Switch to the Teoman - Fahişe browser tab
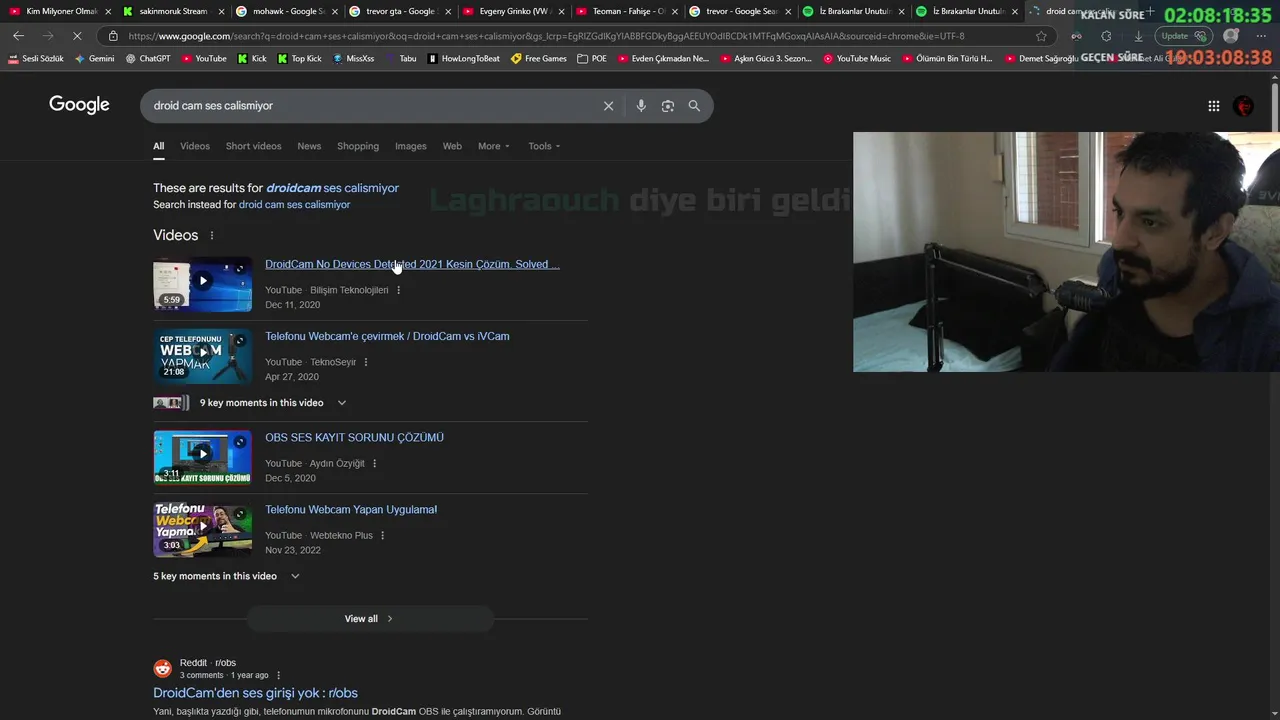The image size is (1280, 720). click(628, 11)
